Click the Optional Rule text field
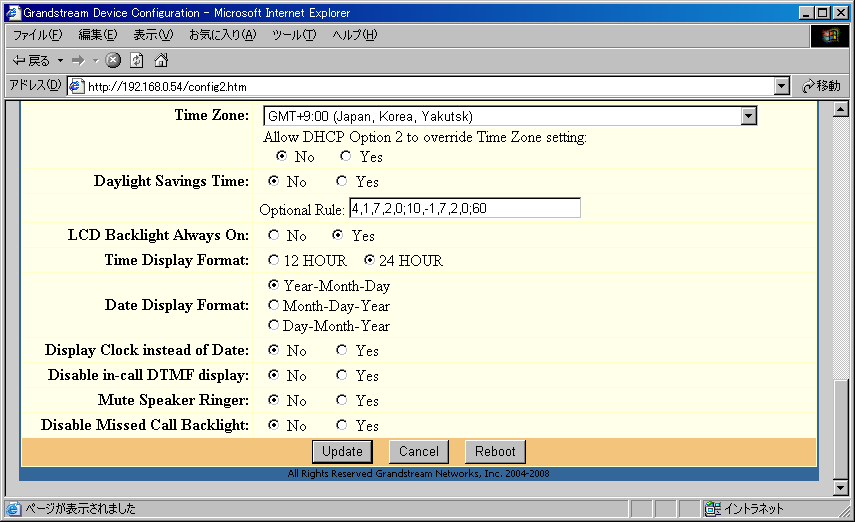Viewport: 855px width, 522px height. pos(464,208)
